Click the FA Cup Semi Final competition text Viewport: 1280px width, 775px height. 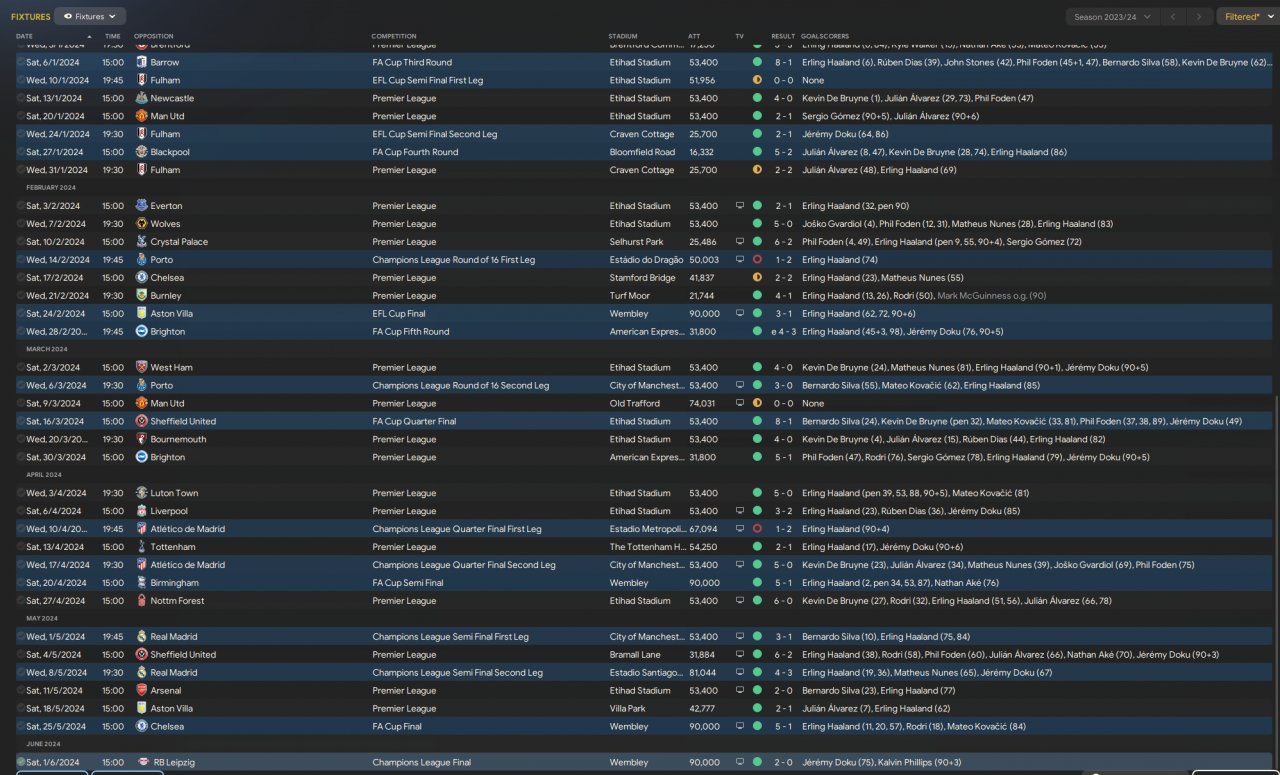click(408, 583)
